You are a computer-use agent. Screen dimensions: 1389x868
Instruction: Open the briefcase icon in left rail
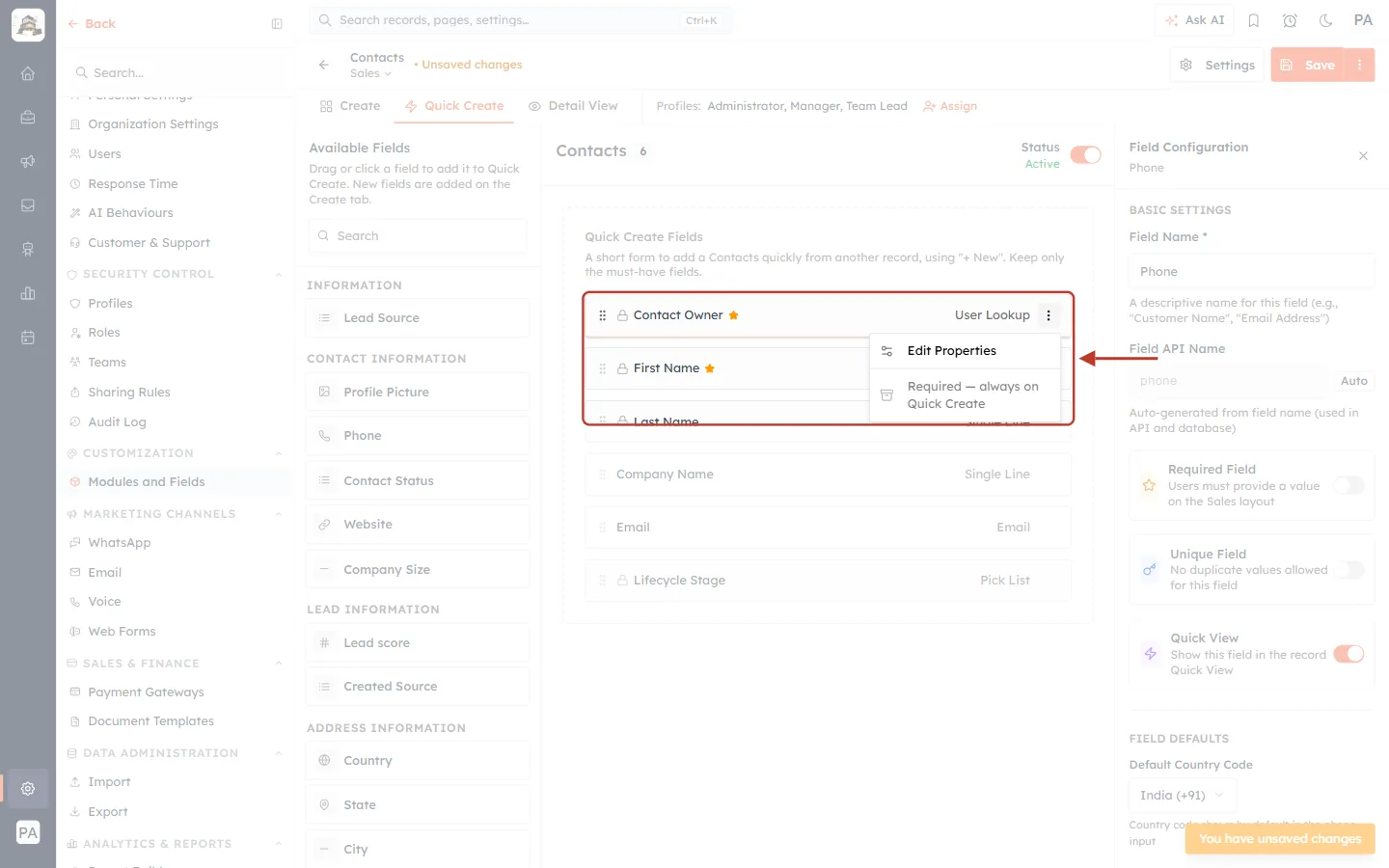[x=28, y=117]
